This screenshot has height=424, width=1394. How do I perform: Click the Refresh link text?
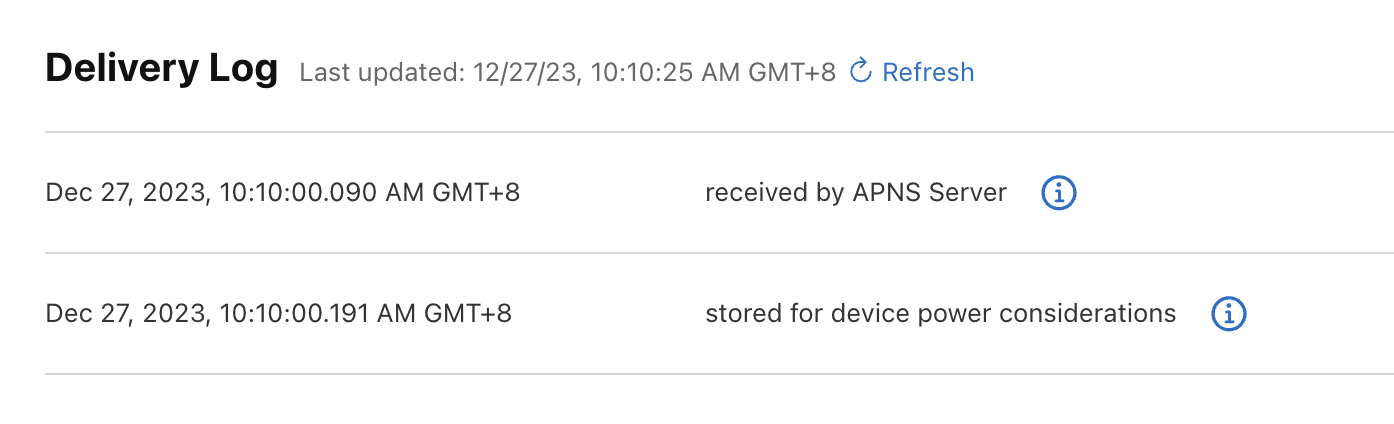click(x=928, y=72)
